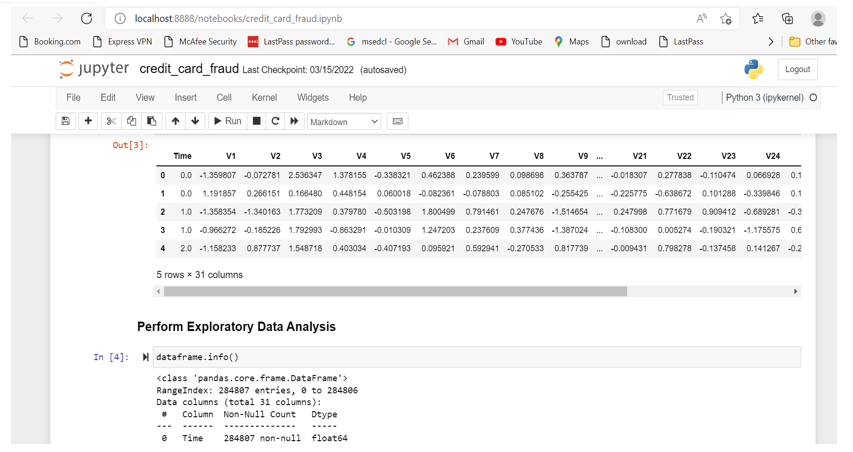Click the Trusted notebook button

[680, 97]
